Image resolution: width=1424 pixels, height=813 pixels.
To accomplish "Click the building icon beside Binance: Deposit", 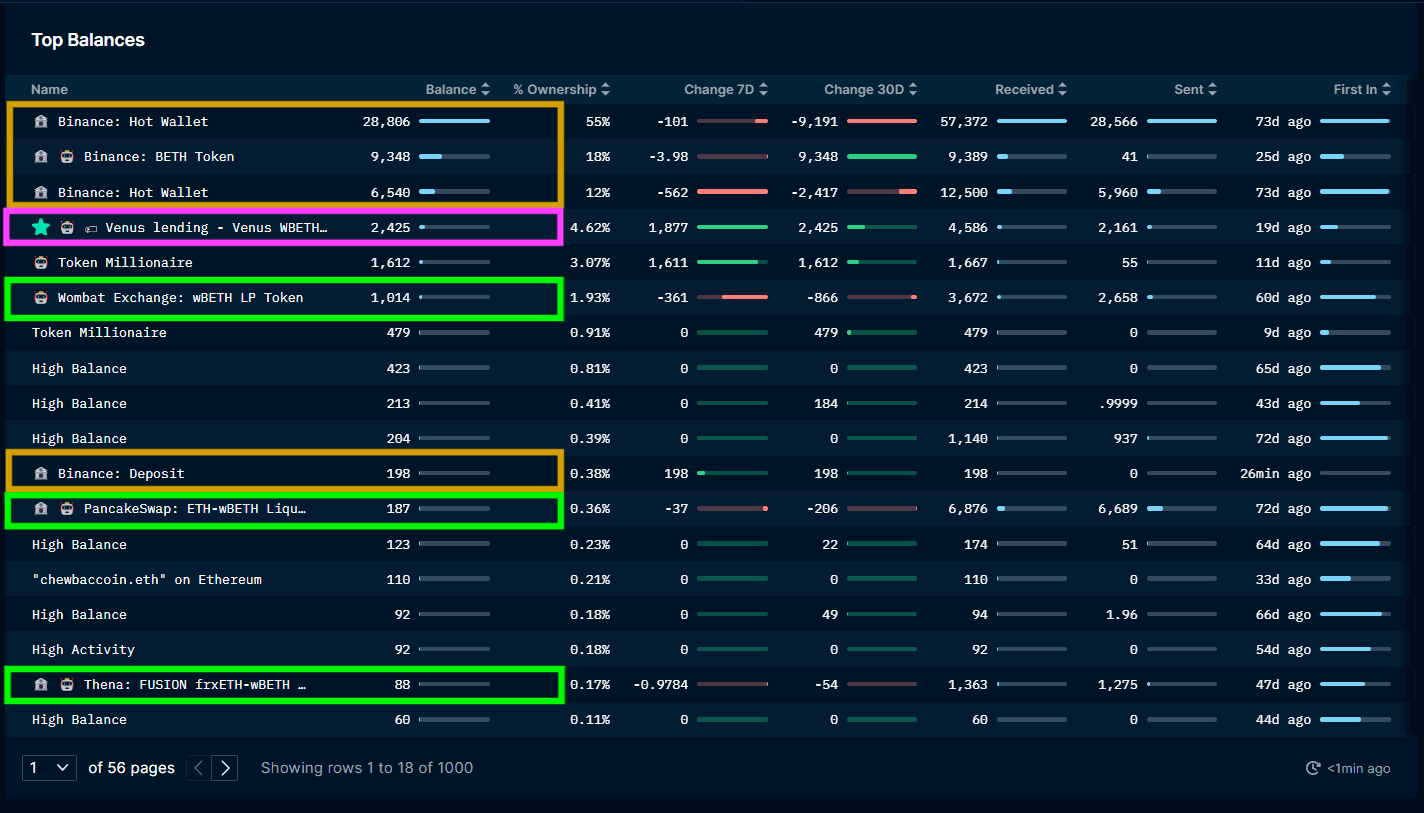I will 41,474.
